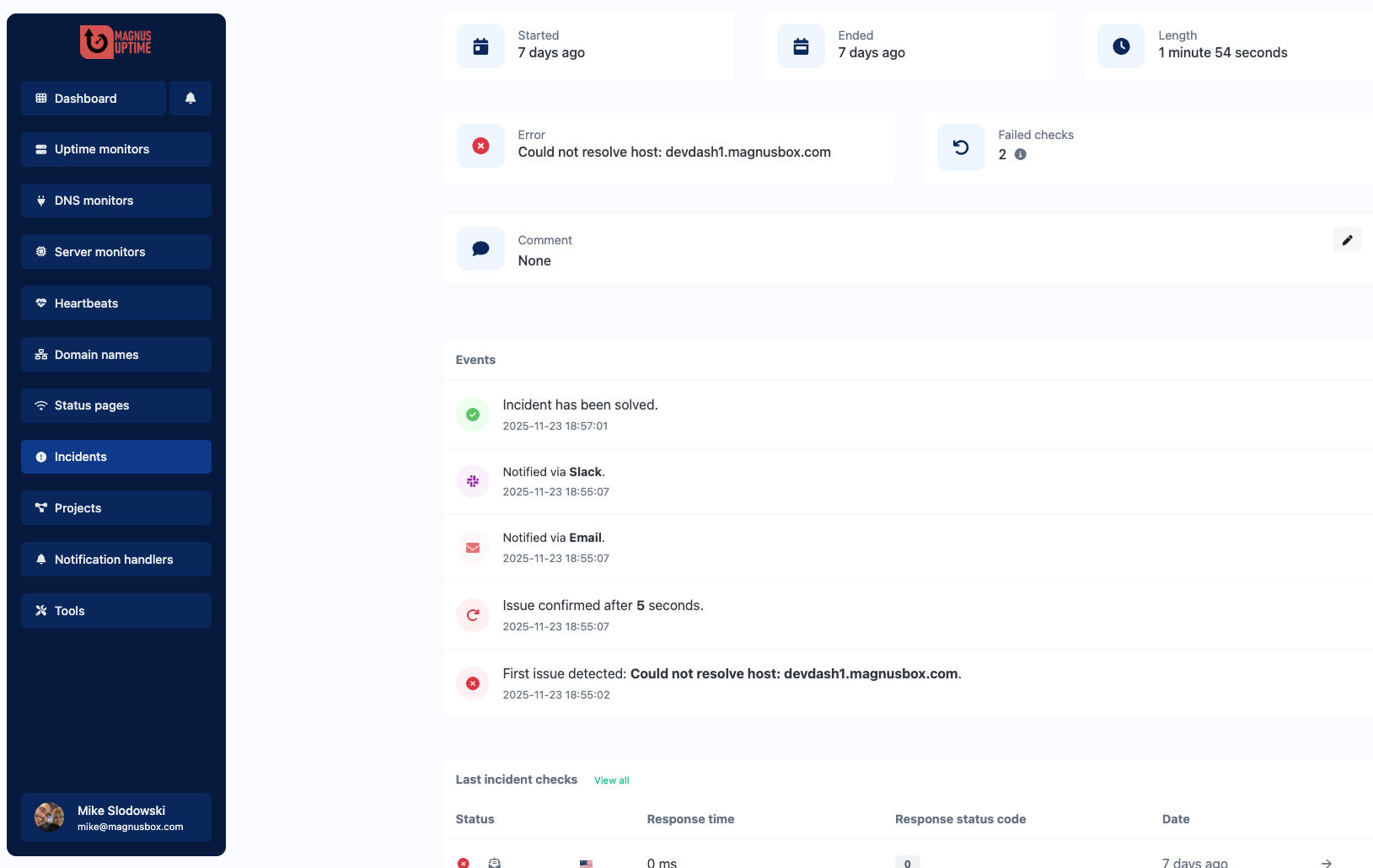This screenshot has height=868, width=1373.
Task: Click the edit pencil on the Comment card
Action: 1348,240
